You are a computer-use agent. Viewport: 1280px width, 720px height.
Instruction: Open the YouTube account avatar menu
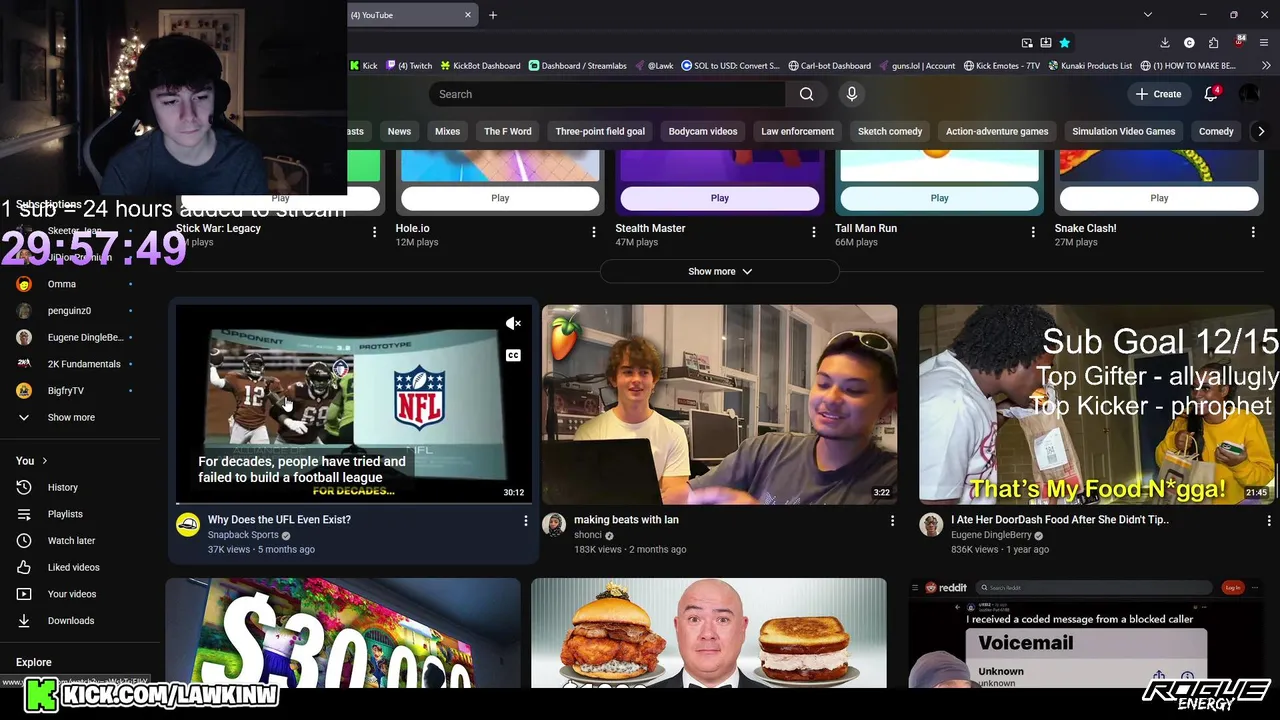(1249, 94)
